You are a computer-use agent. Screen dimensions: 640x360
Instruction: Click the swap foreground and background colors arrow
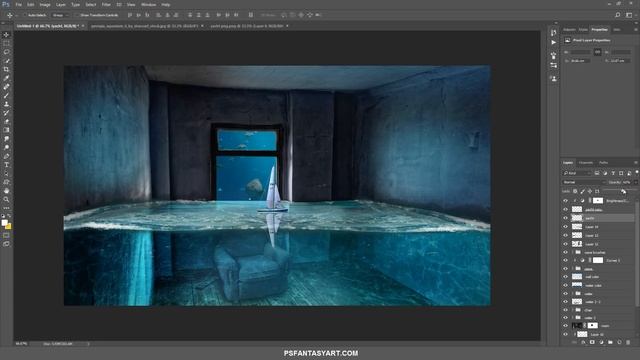click(x=9, y=217)
